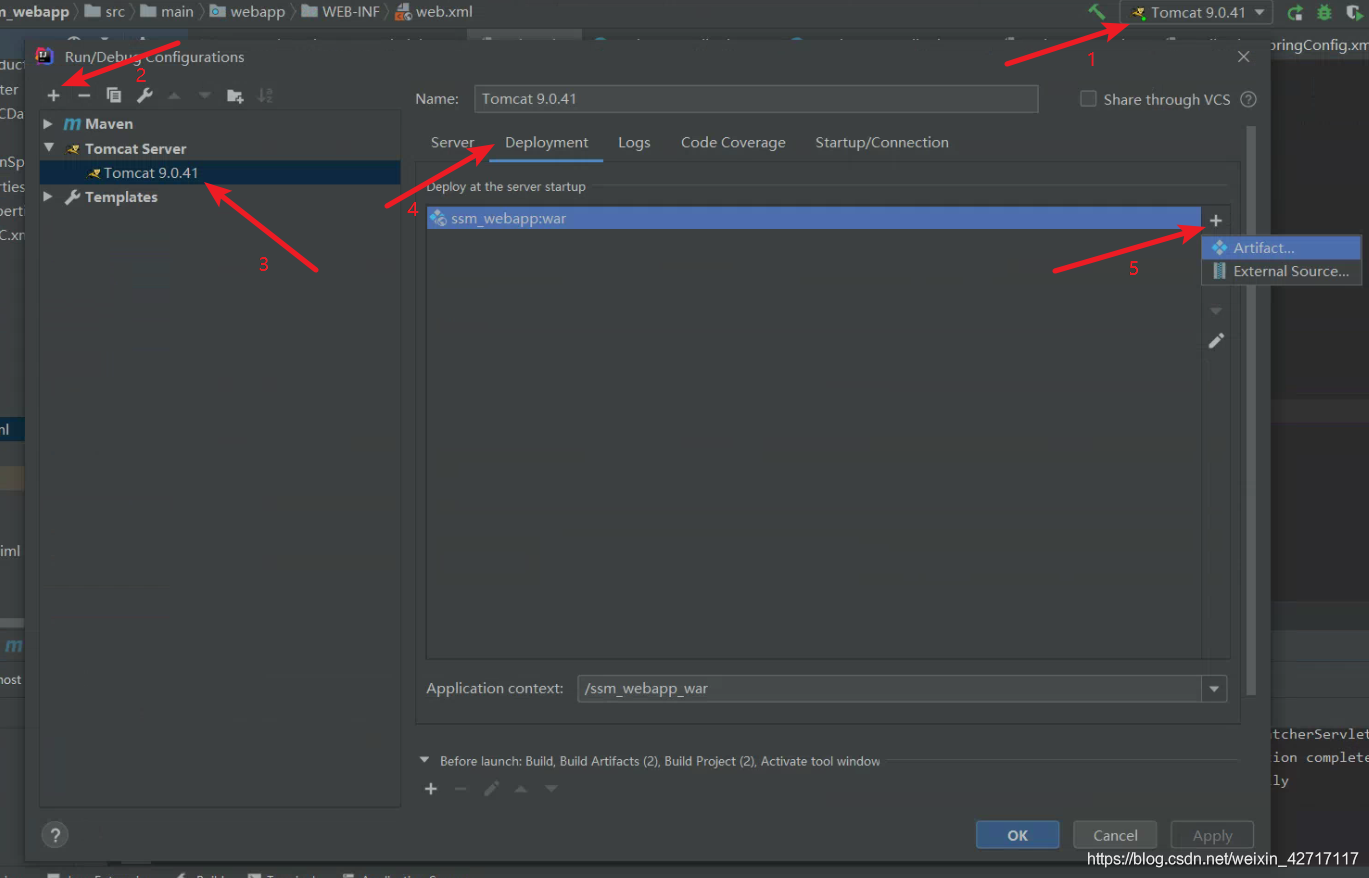The height and width of the screenshot is (878, 1369).
Task: Click the question mark help button at the dialog's bottom
Action: (x=55, y=834)
